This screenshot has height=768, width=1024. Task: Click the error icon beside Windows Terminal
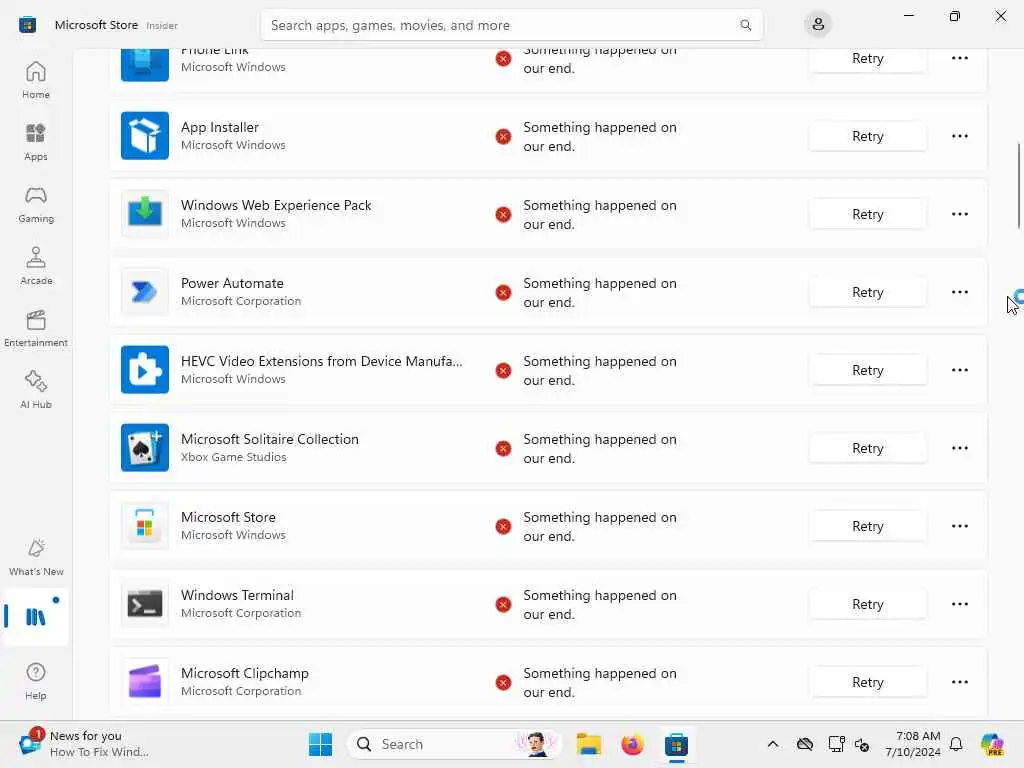(x=503, y=604)
